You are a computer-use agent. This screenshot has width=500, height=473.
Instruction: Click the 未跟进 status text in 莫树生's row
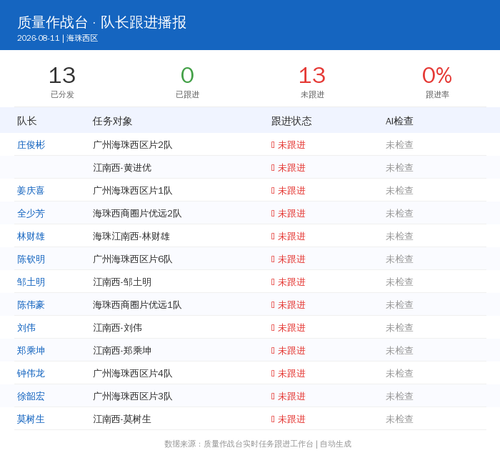(291, 419)
